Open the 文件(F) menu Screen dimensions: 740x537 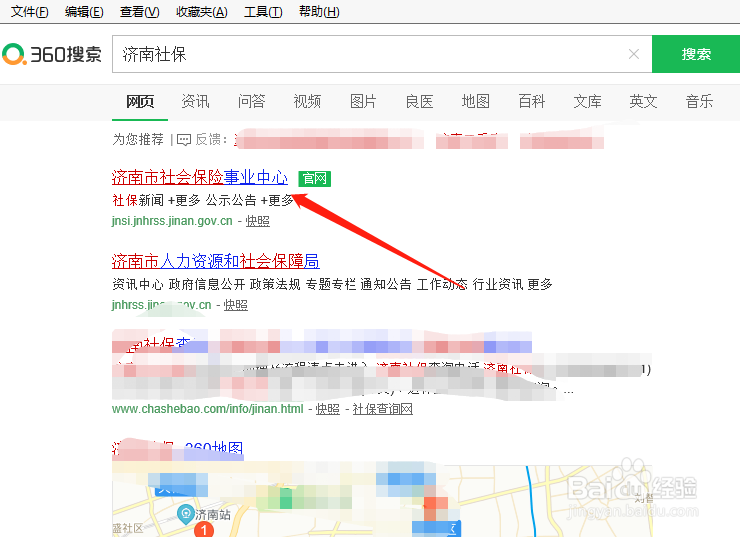tap(30, 11)
